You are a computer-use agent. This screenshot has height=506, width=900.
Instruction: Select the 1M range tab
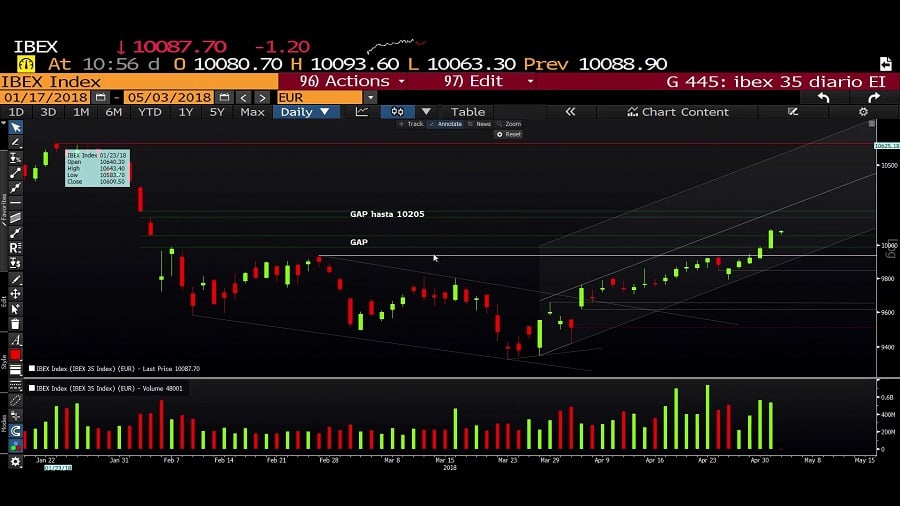click(81, 112)
